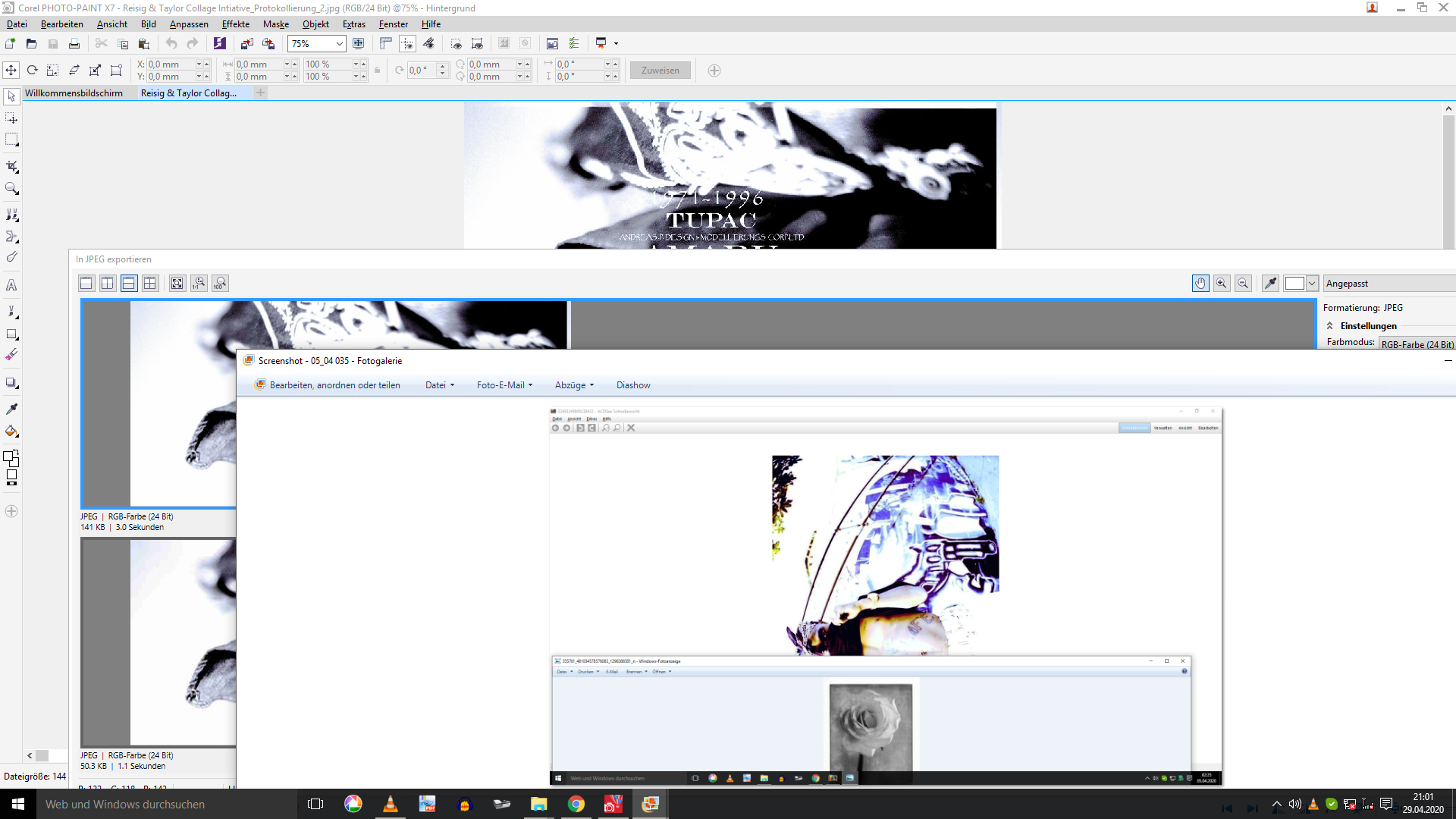Click the fill color swatch in toolbox
This screenshot has height=819, width=1456.
click(x=11, y=475)
